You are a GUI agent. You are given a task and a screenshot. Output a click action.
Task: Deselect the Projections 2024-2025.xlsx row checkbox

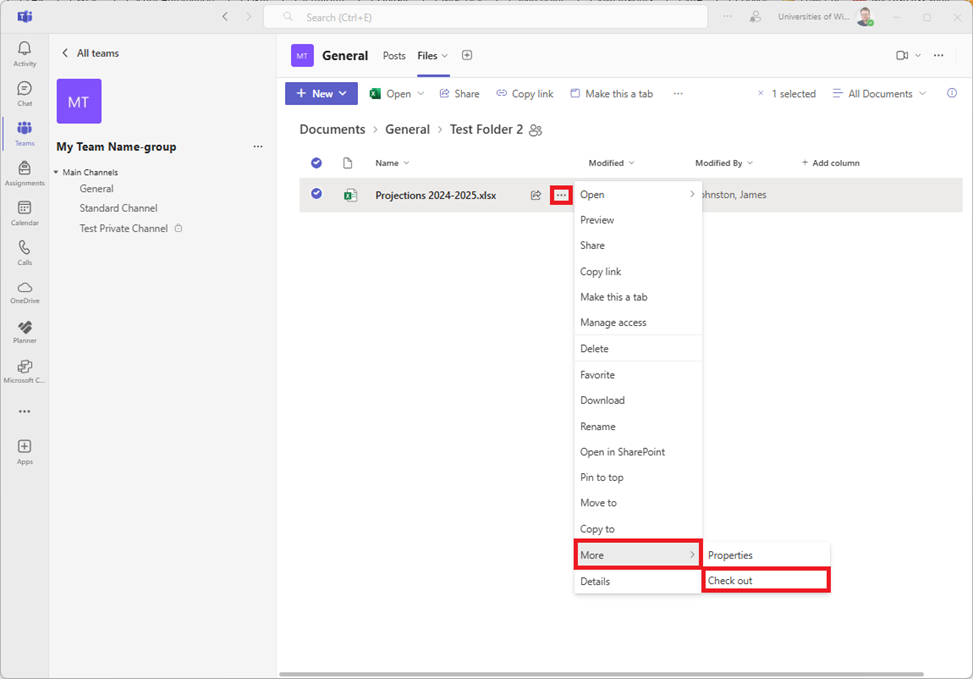coord(317,194)
